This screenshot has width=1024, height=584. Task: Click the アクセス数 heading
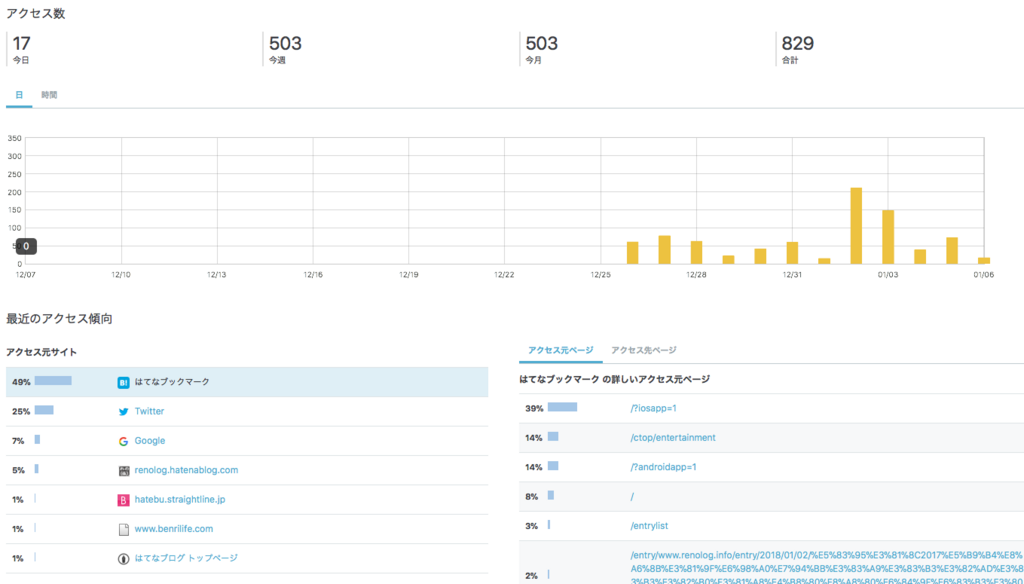click(35, 14)
